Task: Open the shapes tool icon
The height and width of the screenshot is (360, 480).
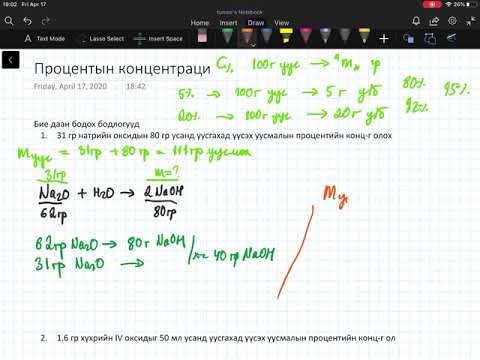Action: [x=409, y=39]
